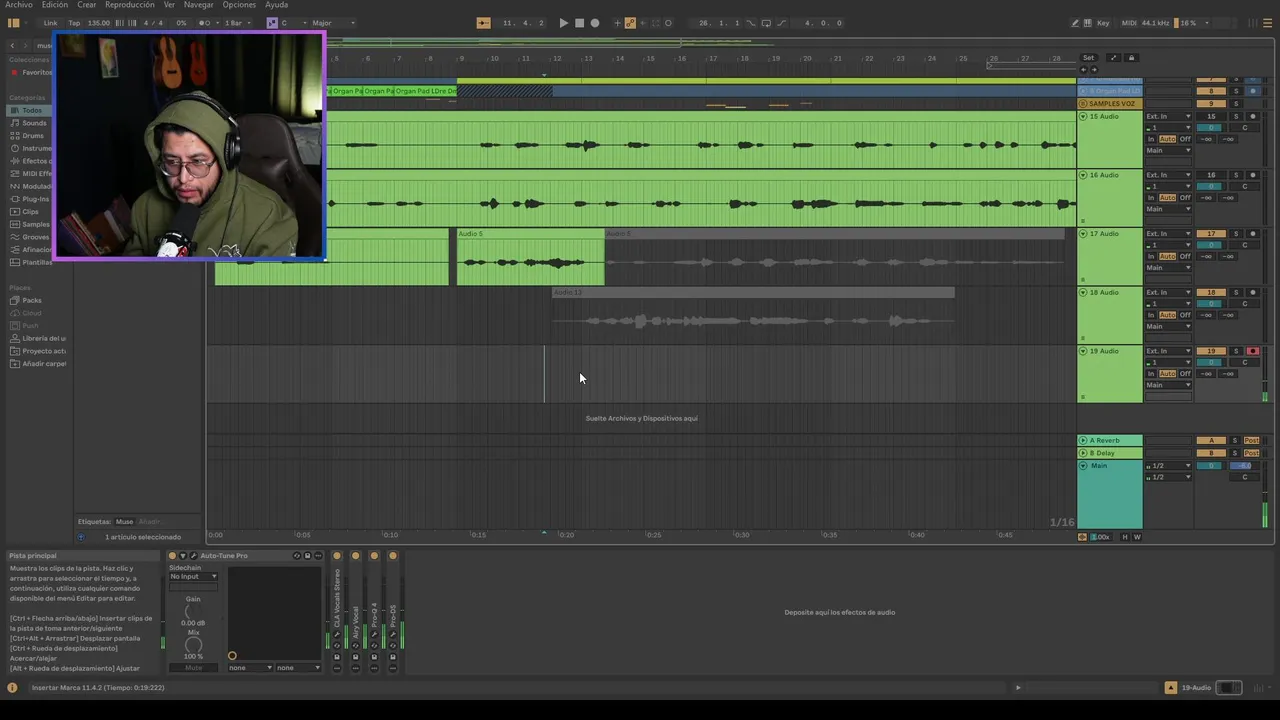
Task: Solo the 17 Audio track
Action: coord(1236,234)
